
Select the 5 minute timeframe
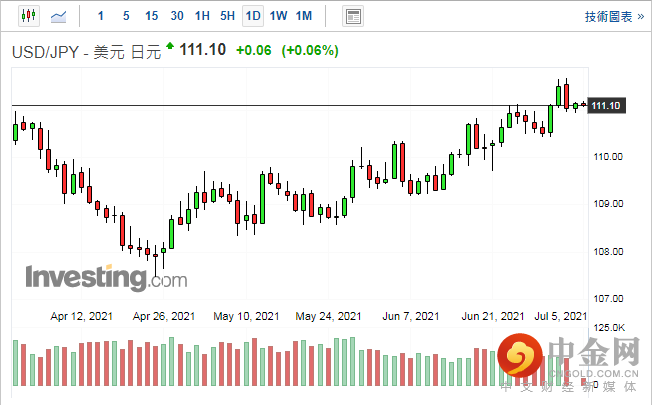click(126, 16)
